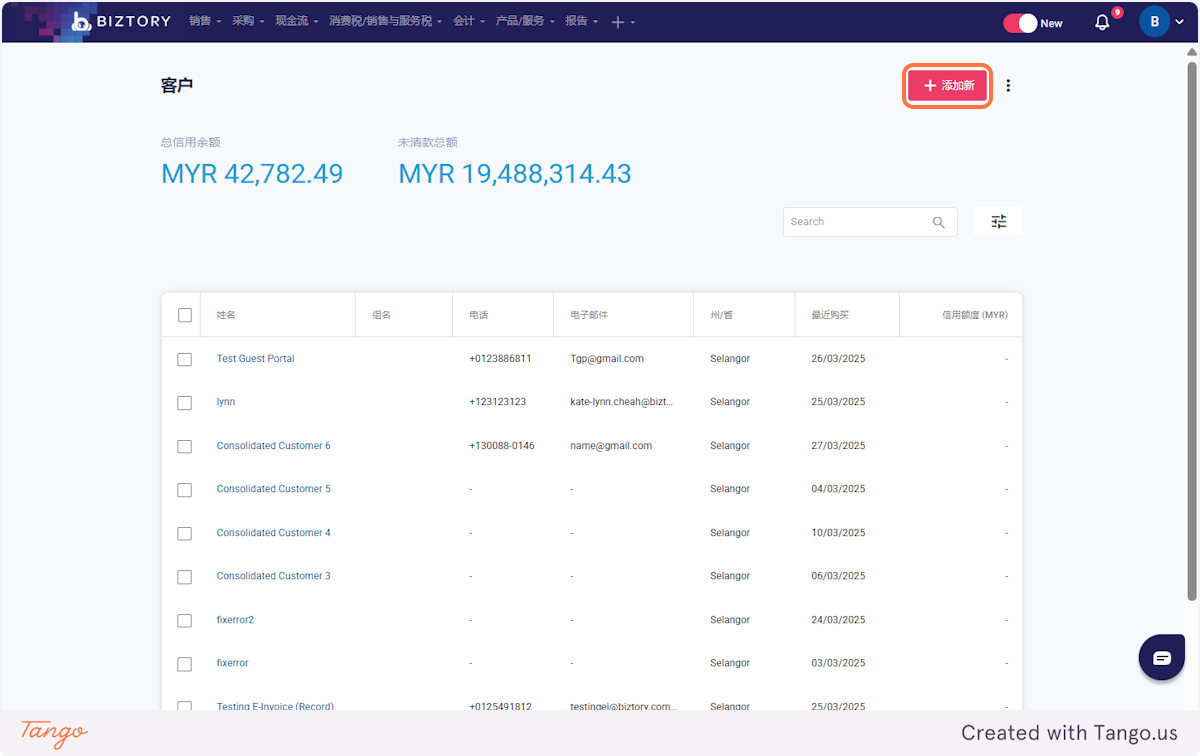The width and height of the screenshot is (1200, 756).
Task: Expand the account dropdown chevron
Action: [1180, 22]
